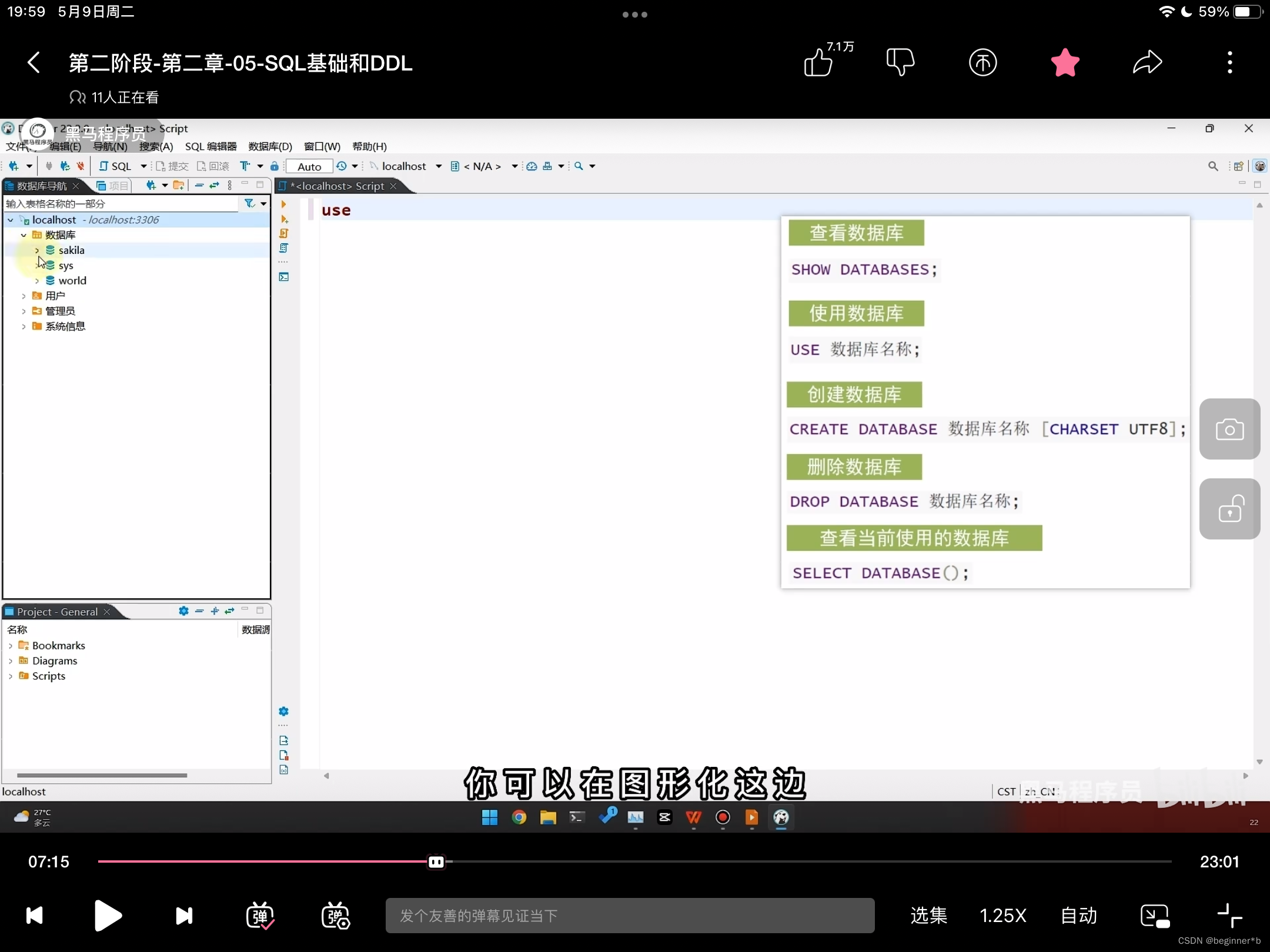Open the SQL 编辑器 menu
1270x952 pixels.
(x=210, y=146)
